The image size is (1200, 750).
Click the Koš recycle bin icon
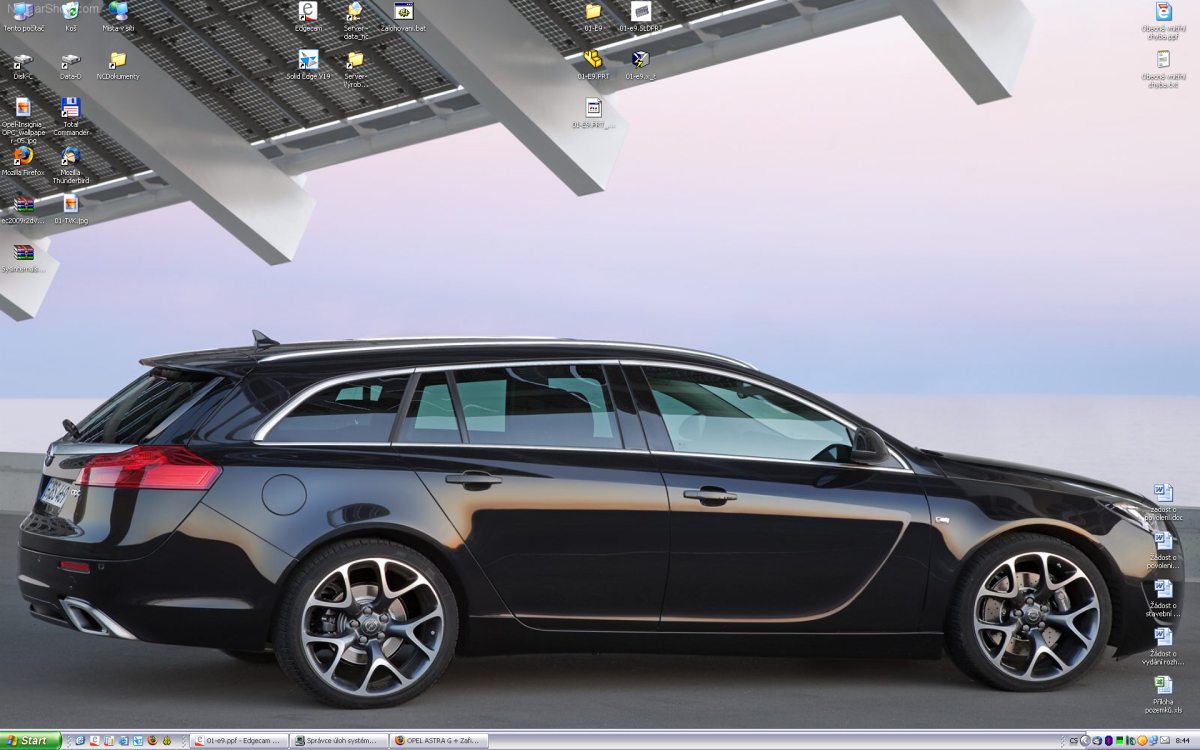[71, 12]
